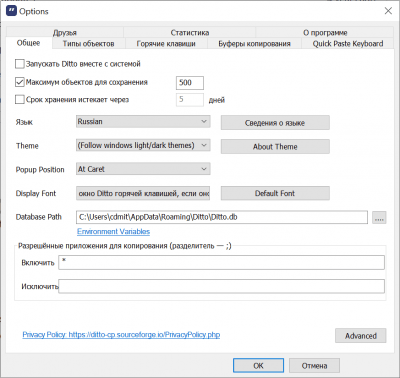Enable 'Запускать Ditto вместе с системой' checkbox

20,64
